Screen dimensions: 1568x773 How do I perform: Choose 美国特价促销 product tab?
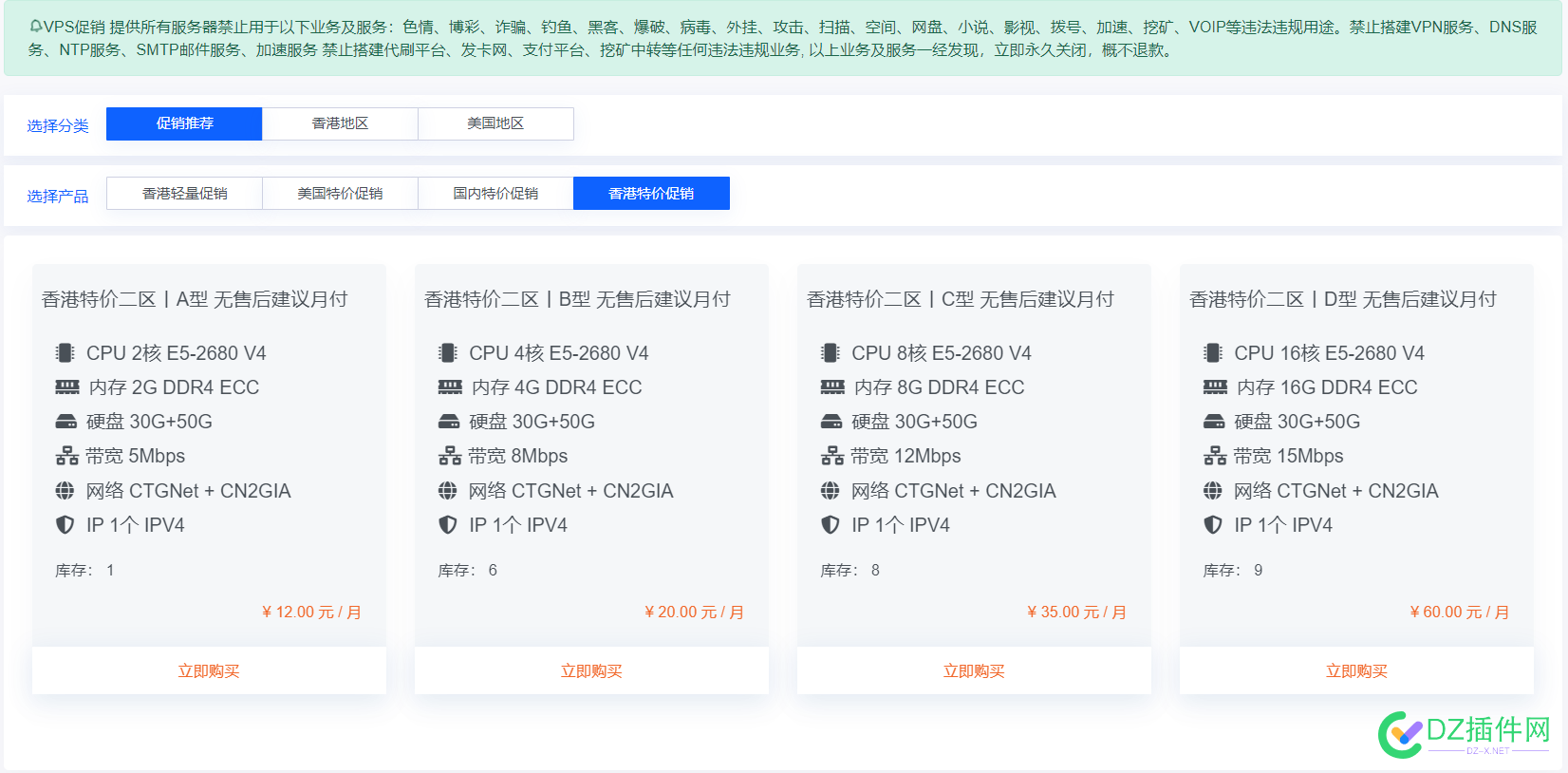340,194
